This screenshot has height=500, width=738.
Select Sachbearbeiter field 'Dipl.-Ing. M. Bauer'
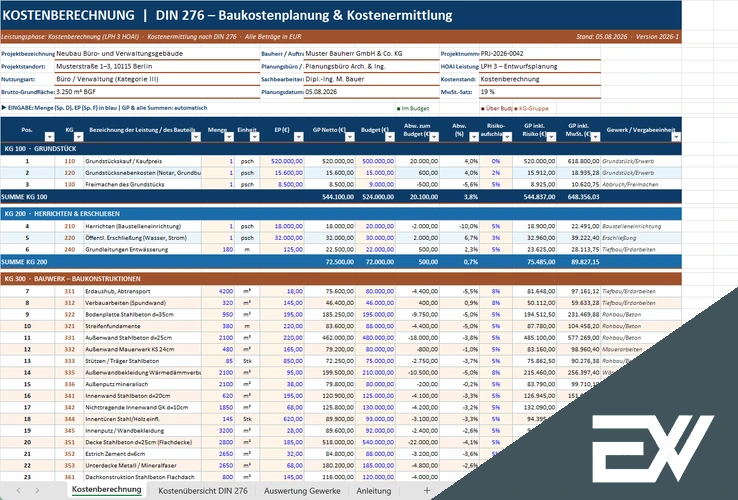pyautogui.click(x=371, y=79)
